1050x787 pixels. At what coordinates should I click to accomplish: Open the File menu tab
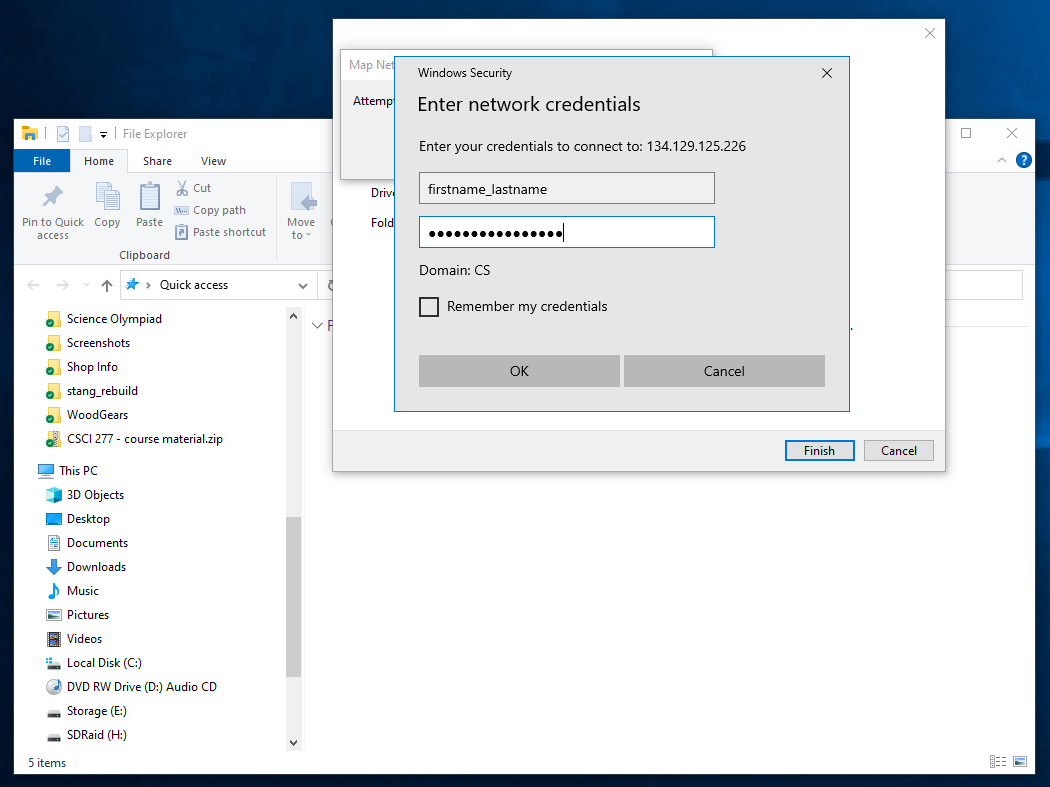pyautogui.click(x=42, y=161)
